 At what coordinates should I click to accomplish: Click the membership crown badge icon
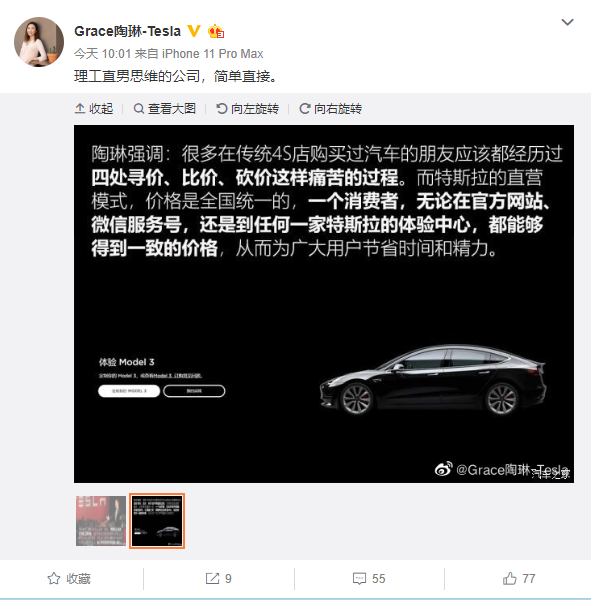(216, 31)
